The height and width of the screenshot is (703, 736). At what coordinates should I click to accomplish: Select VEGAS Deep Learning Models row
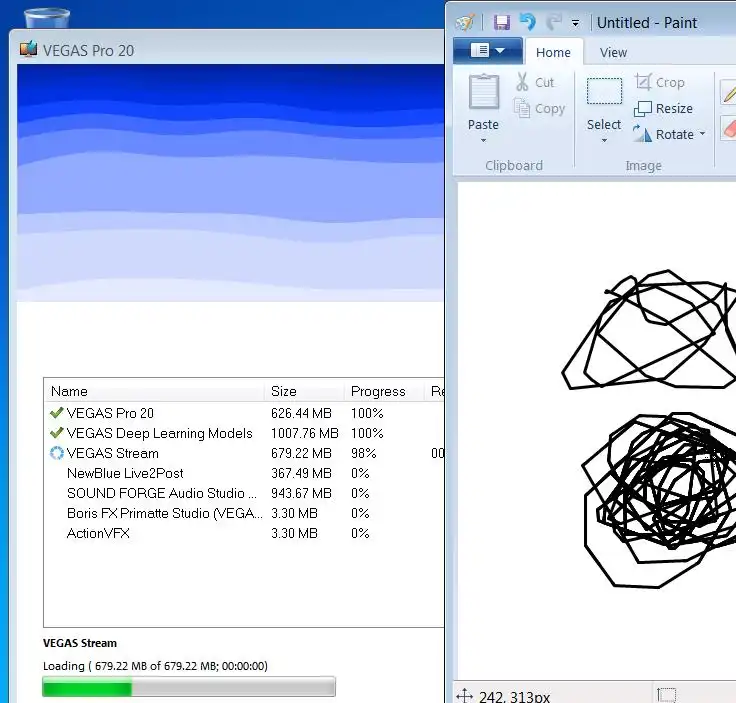(244, 433)
